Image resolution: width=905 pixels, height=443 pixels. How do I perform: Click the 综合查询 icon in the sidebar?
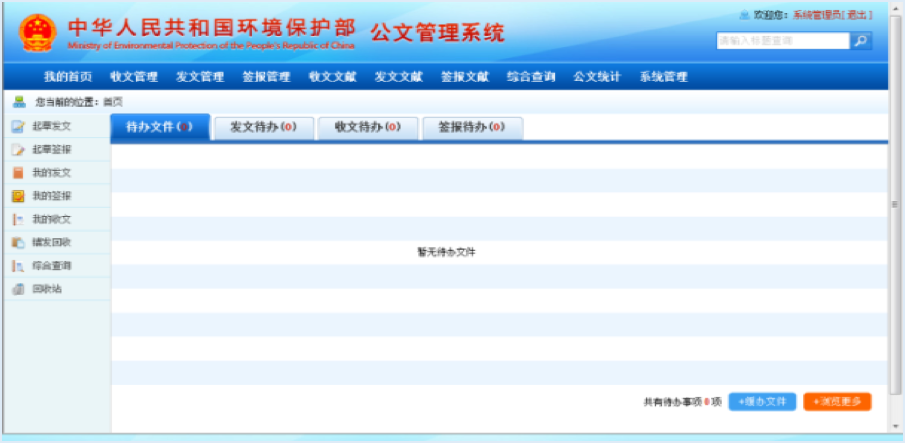click(x=18, y=266)
